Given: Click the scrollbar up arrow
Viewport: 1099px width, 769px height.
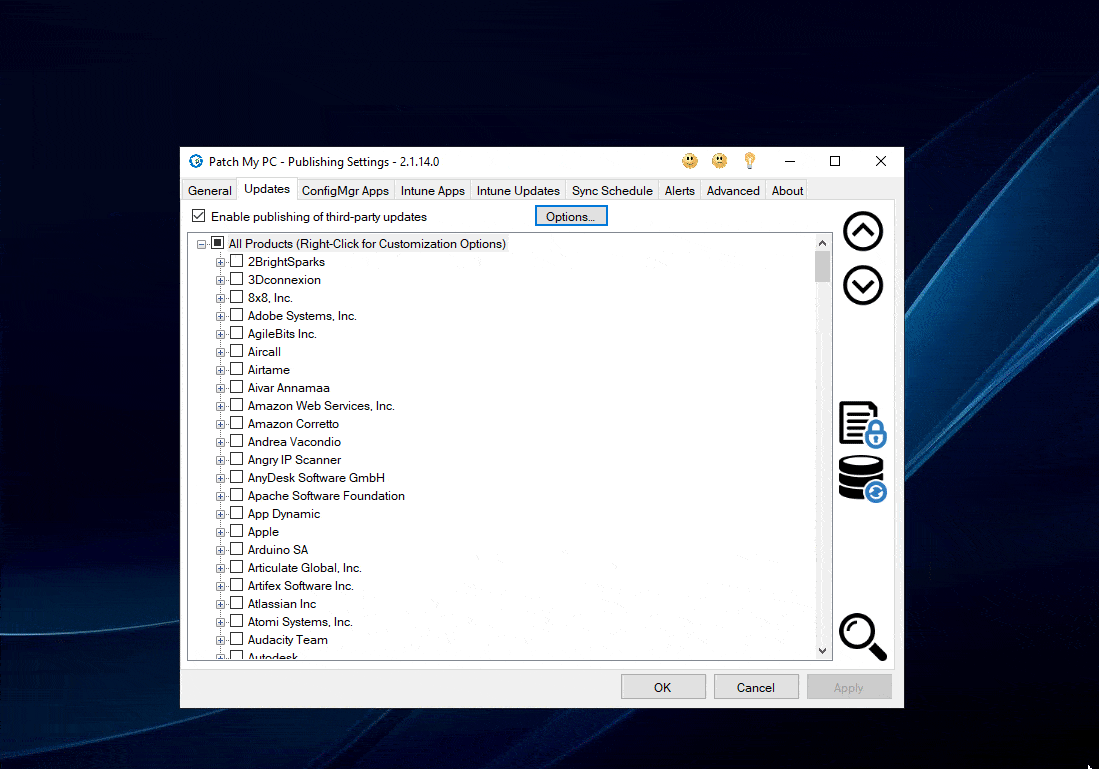Looking at the screenshot, I should point(822,243).
